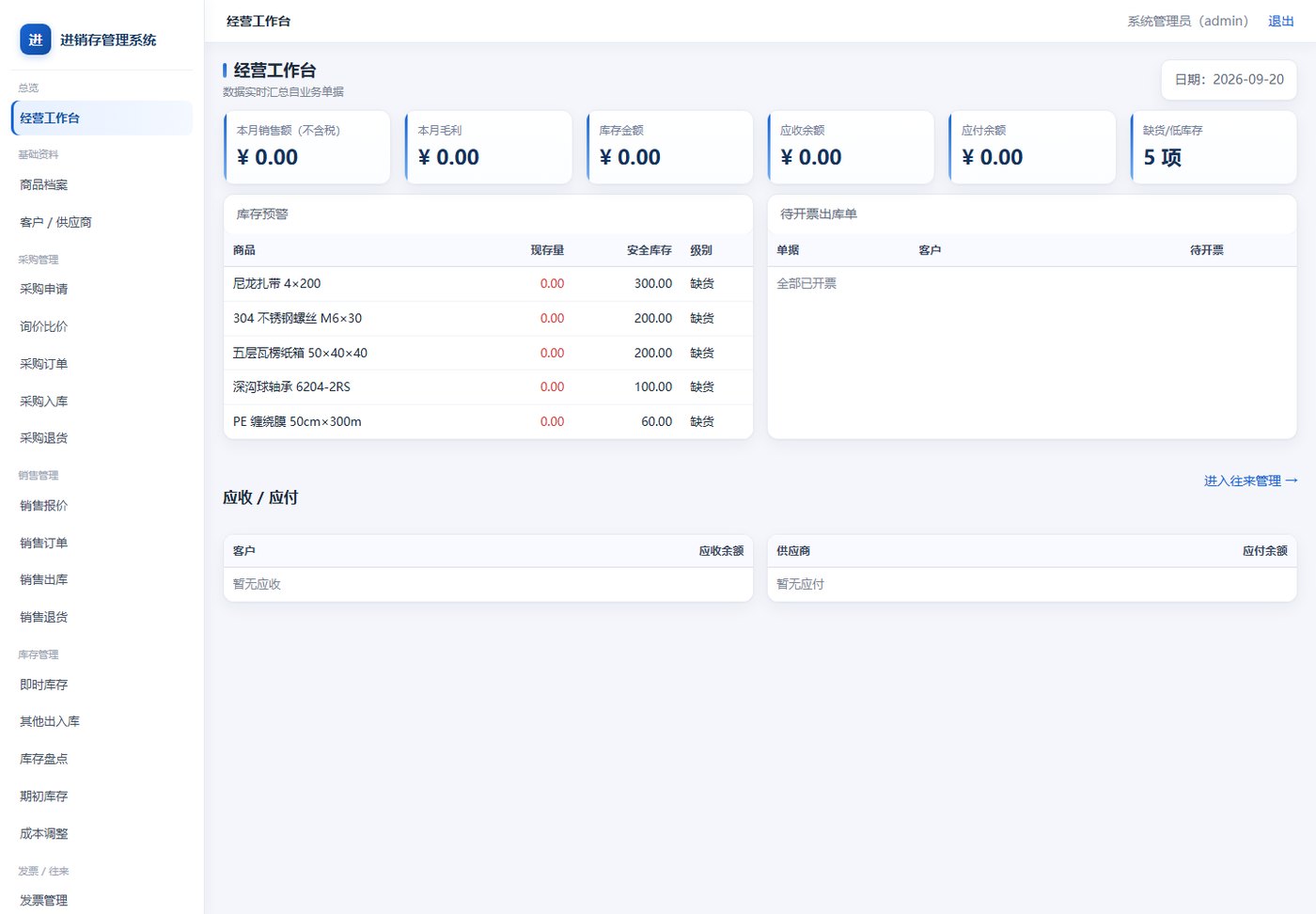Go to 发票管理
1316x914 pixels.
click(102, 901)
